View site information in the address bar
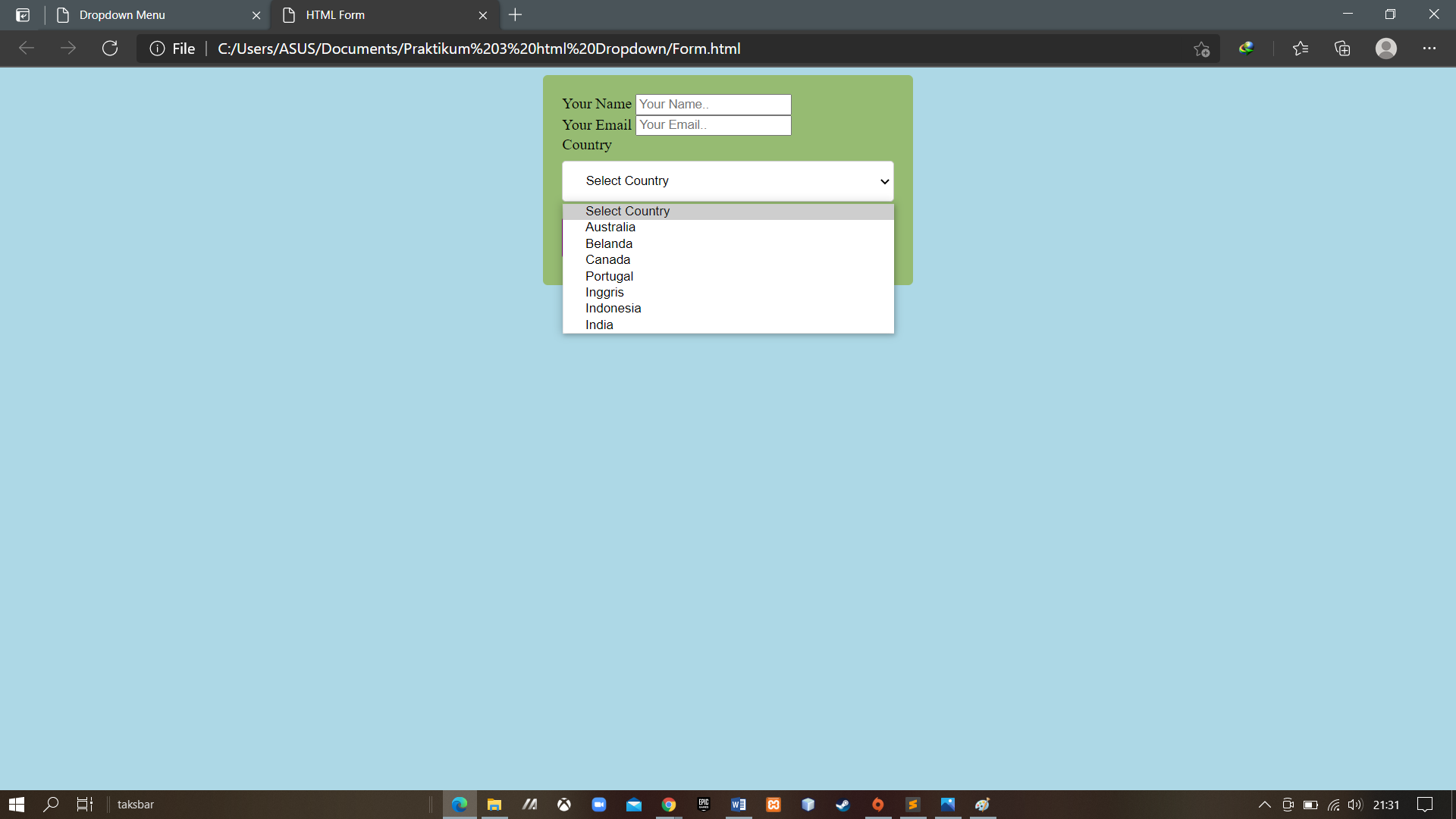The width and height of the screenshot is (1456, 819). coord(156,48)
